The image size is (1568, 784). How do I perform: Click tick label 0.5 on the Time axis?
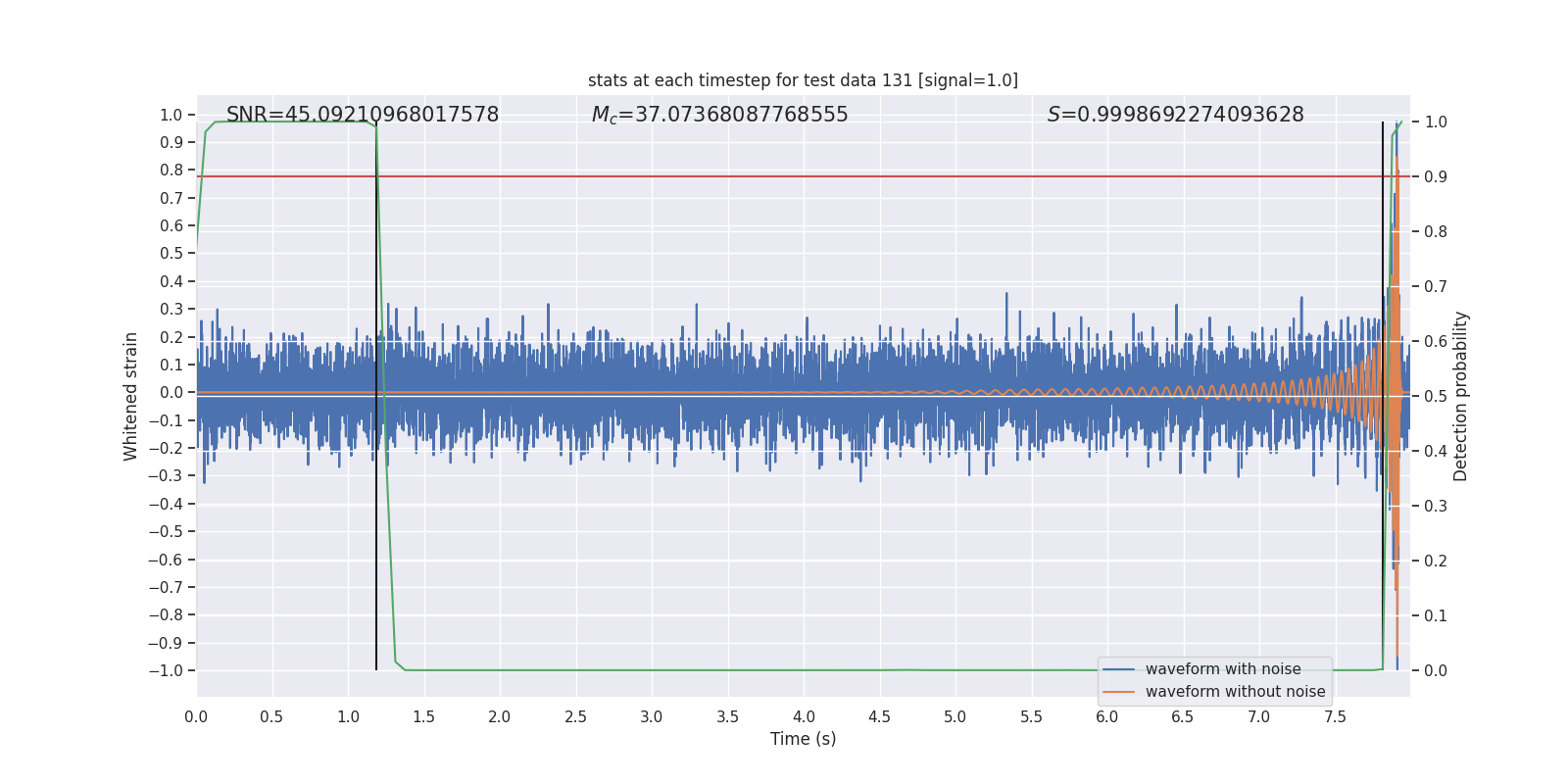(x=271, y=716)
